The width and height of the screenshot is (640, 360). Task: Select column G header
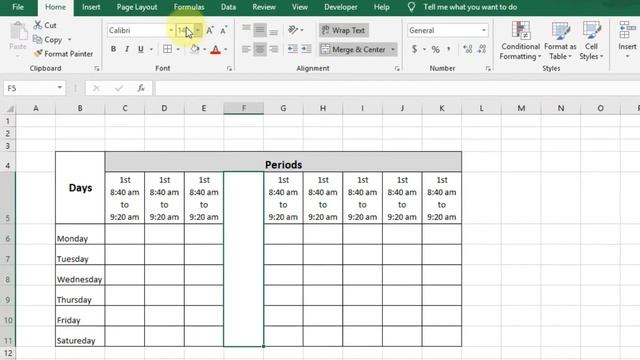point(283,108)
